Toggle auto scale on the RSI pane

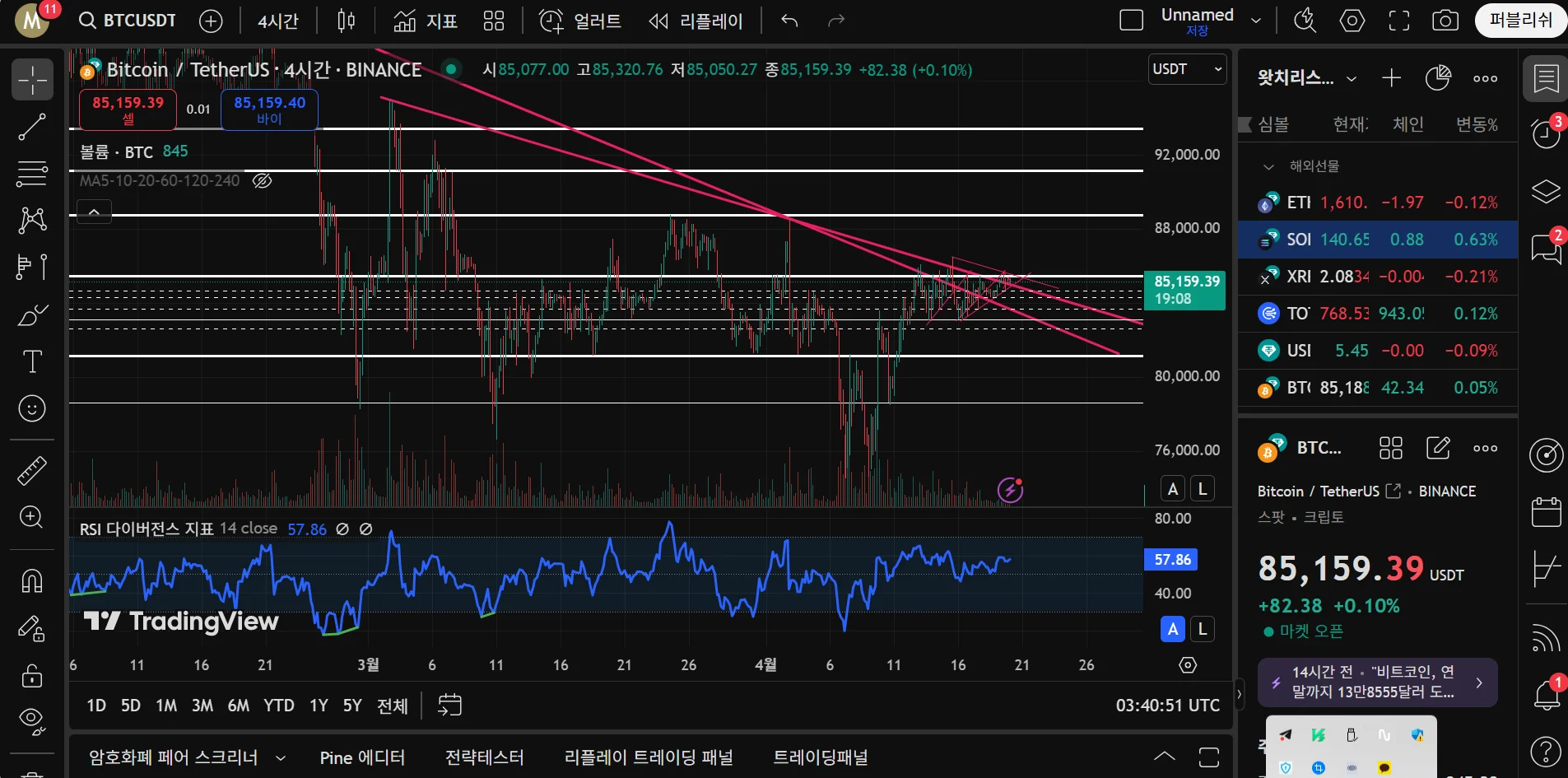coord(1173,629)
